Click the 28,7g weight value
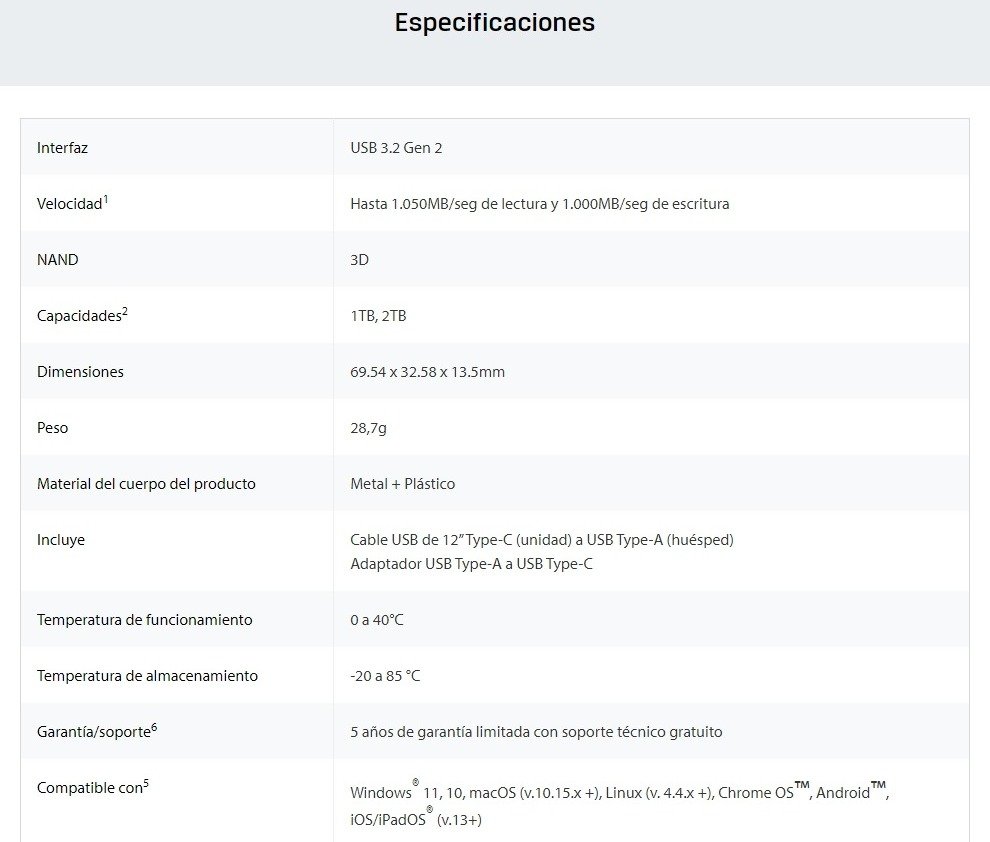 pos(368,428)
